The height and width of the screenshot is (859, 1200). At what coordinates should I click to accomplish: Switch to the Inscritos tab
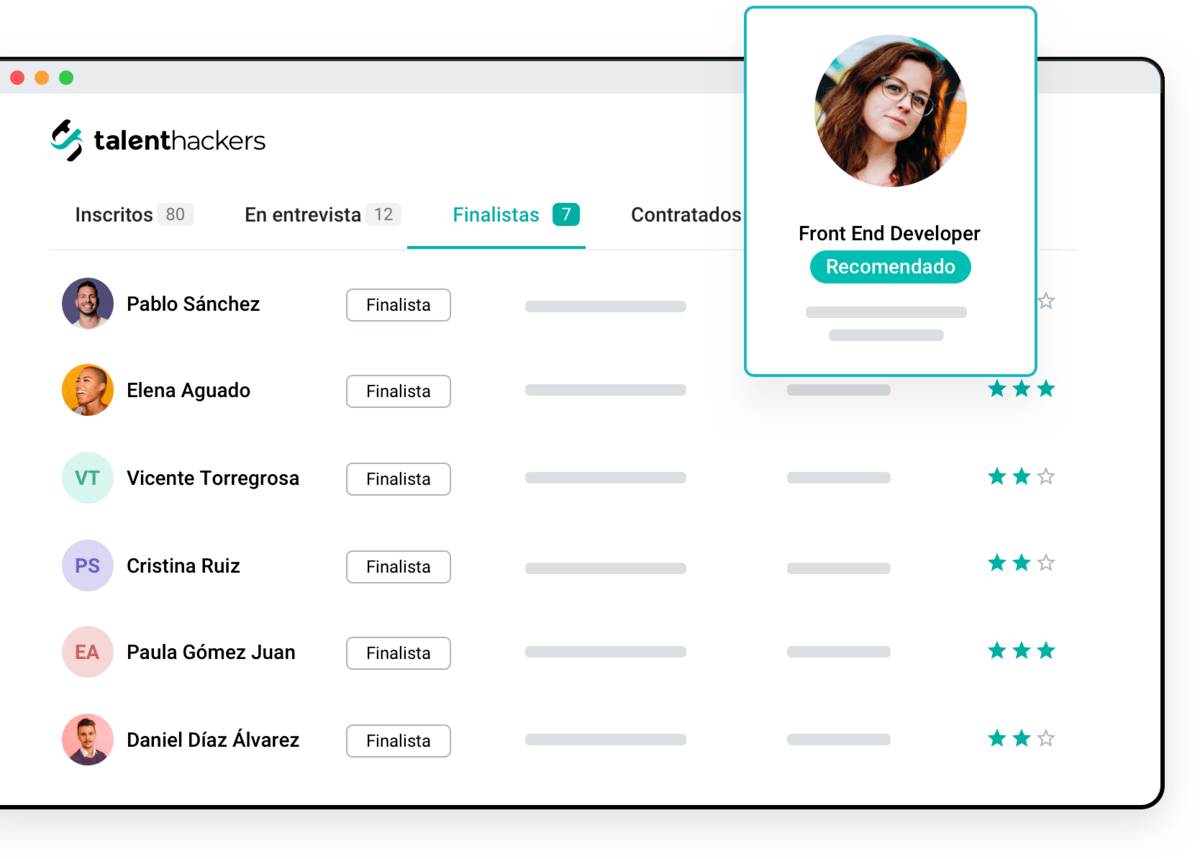(113, 214)
